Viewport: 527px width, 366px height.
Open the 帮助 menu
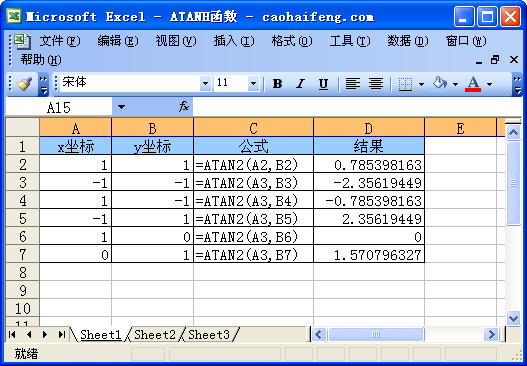(x=41, y=60)
